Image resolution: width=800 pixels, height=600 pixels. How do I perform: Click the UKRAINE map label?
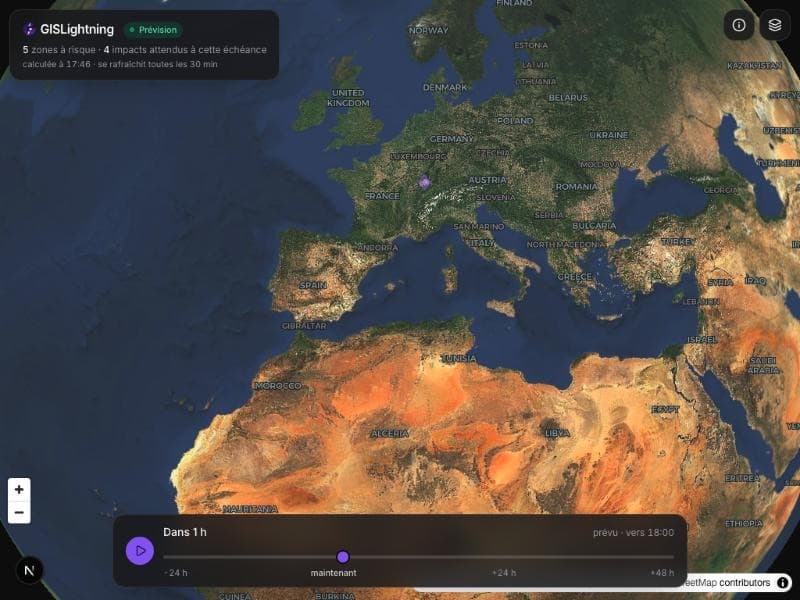tap(609, 135)
